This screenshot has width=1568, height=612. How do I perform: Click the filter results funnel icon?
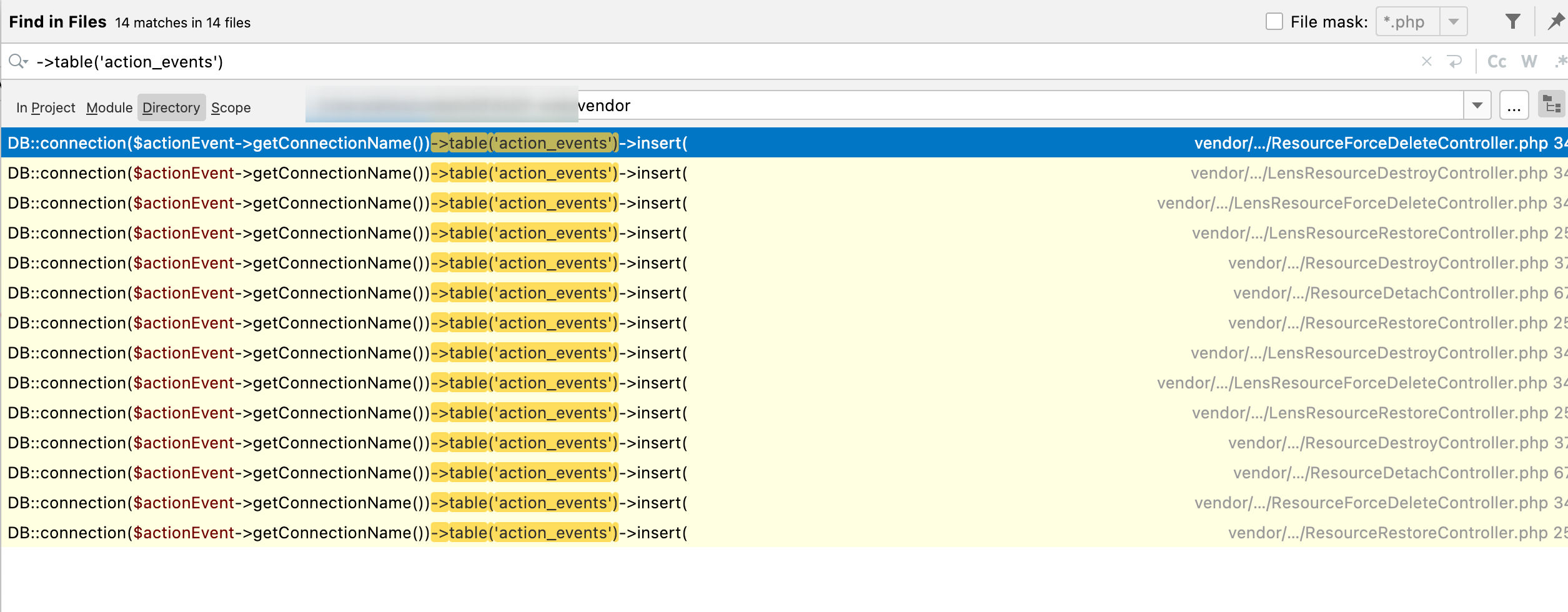pos(1514,21)
